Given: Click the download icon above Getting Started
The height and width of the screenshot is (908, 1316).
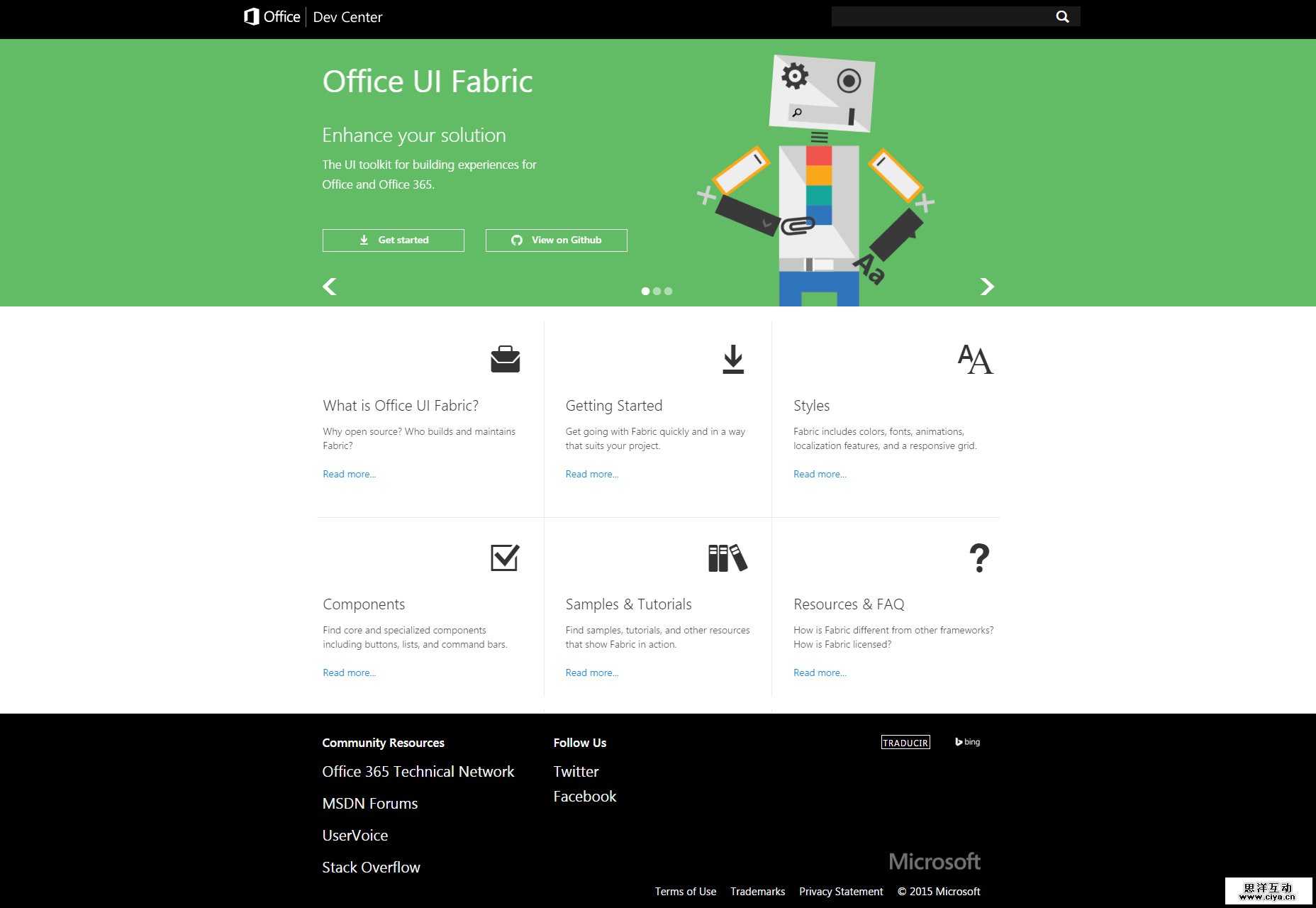Looking at the screenshot, I should 732,358.
